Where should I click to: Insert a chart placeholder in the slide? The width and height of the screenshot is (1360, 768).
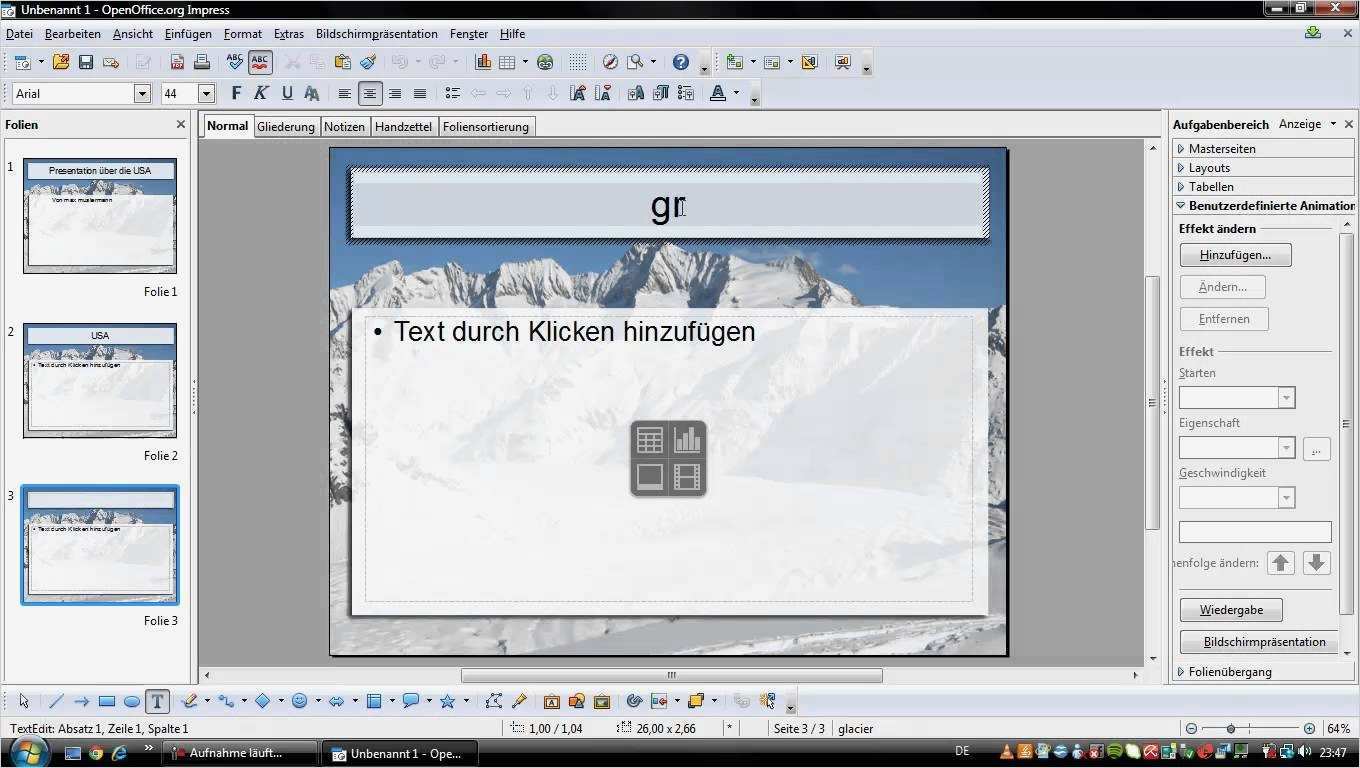click(687, 440)
